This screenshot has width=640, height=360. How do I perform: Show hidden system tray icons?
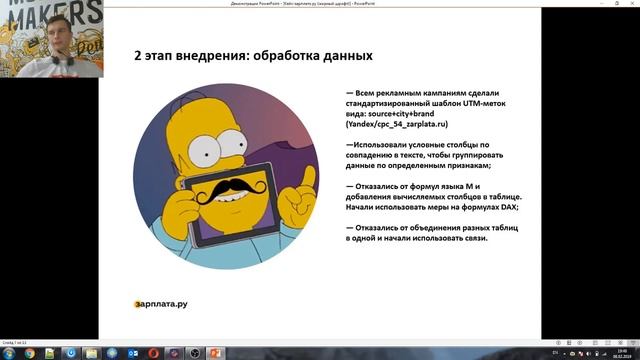coord(564,354)
